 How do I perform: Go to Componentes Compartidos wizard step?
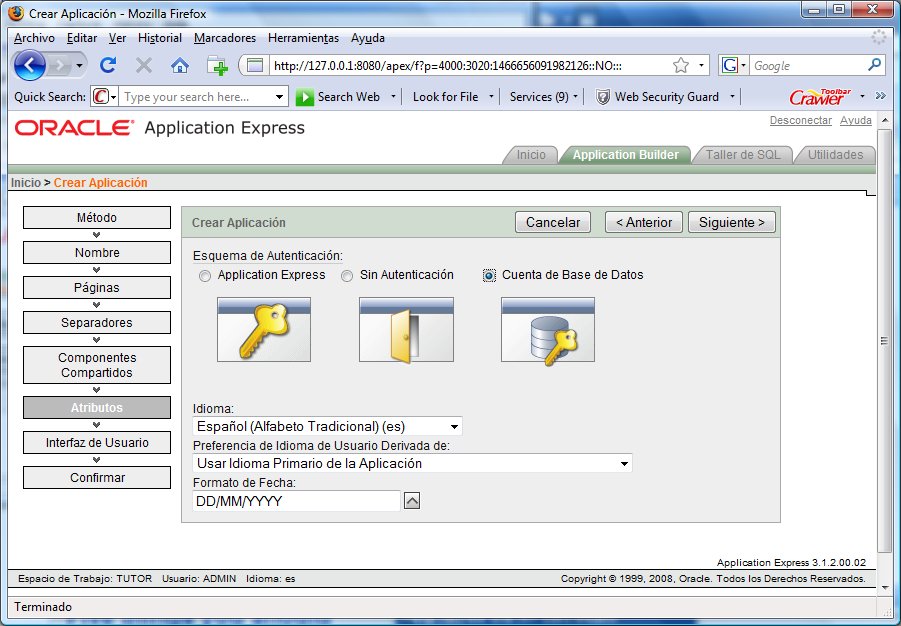[97, 365]
